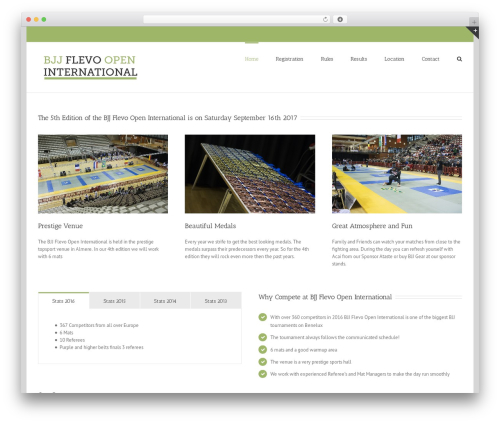500x423 pixels.
Task: Open the Registration menu item
Action: tap(289, 59)
